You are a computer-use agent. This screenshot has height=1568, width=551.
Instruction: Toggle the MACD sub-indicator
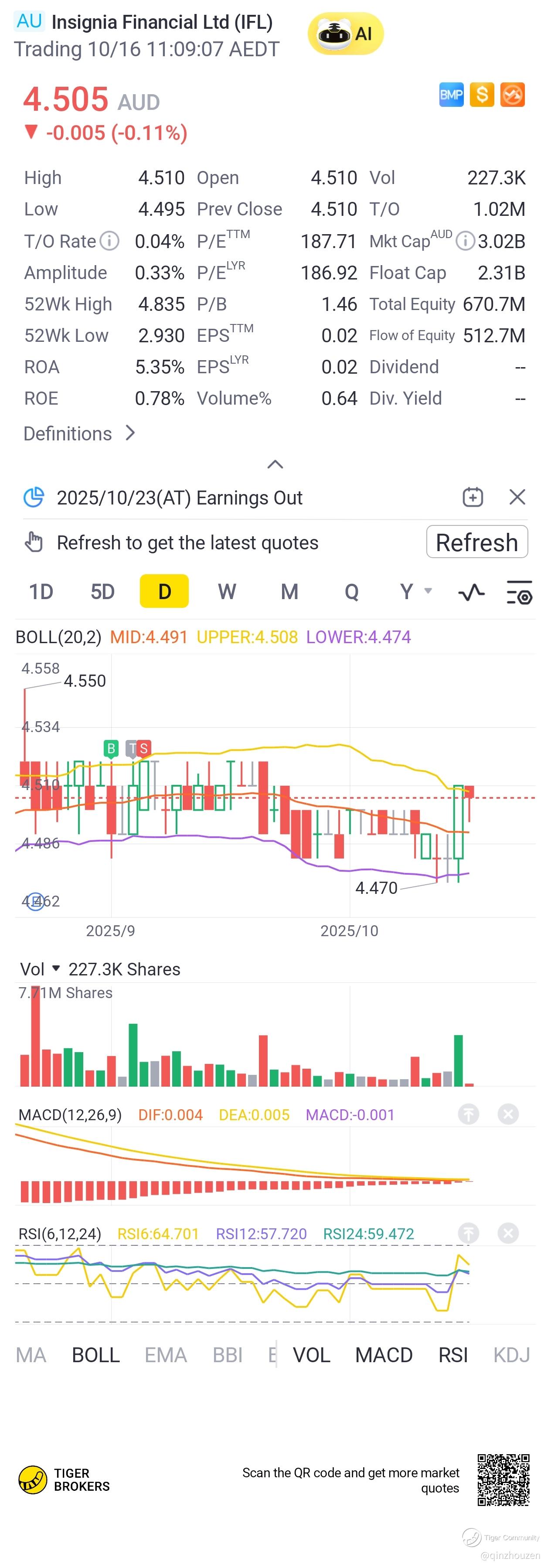(x=384, y=1355)
